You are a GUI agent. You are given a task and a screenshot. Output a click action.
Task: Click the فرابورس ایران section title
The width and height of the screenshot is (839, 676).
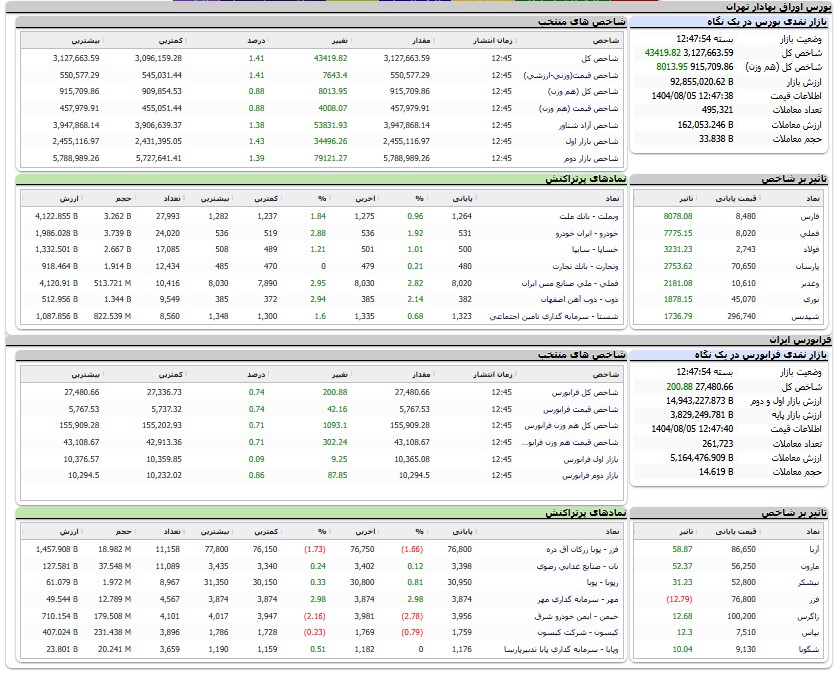coord(801,340)
